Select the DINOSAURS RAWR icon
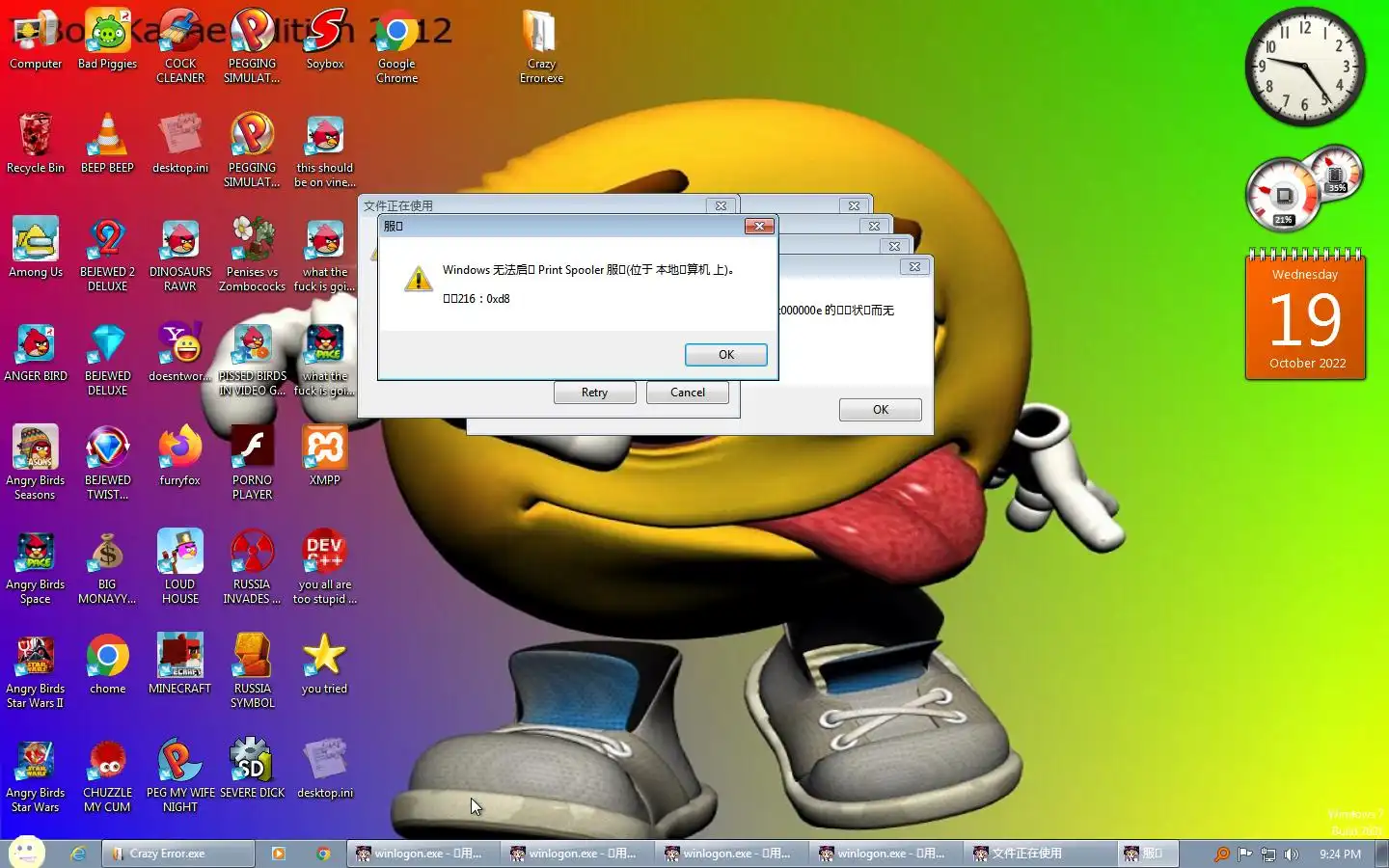This screenshot has height=868, width=1389. (x=180, y=256)
